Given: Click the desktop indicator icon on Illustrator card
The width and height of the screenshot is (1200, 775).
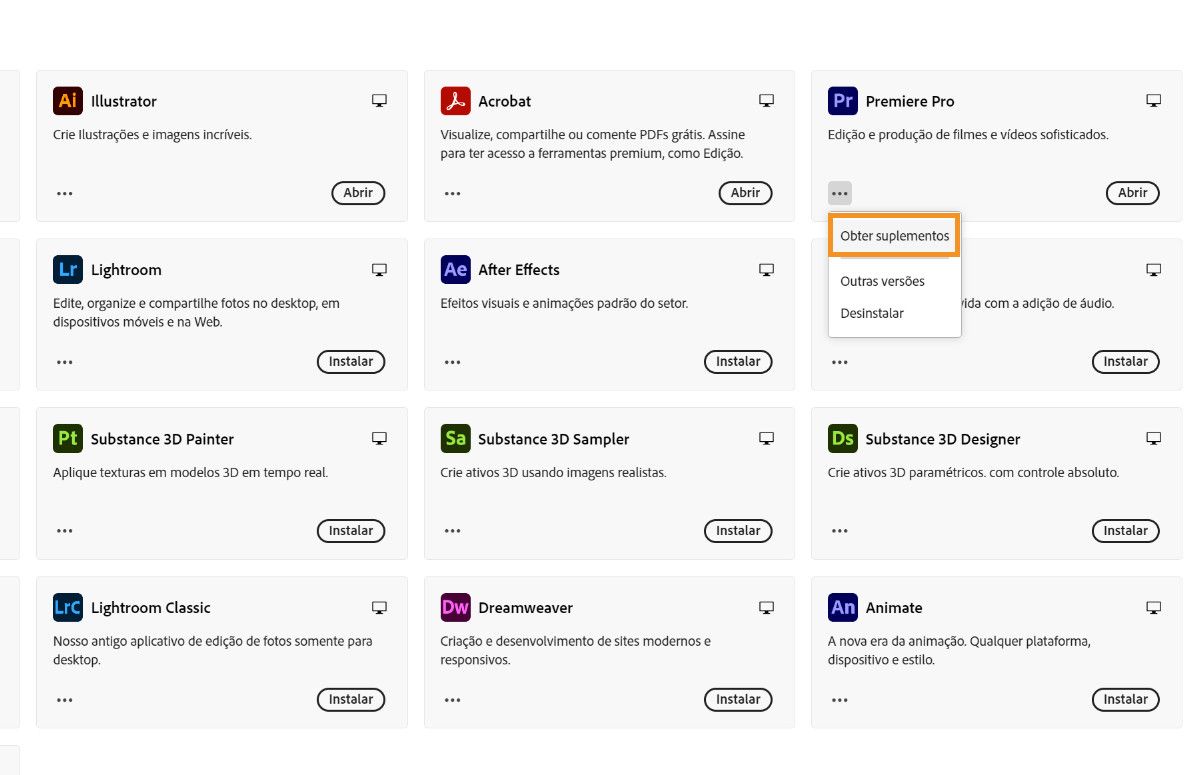Looking at the screenshot, I should point(378,100).
